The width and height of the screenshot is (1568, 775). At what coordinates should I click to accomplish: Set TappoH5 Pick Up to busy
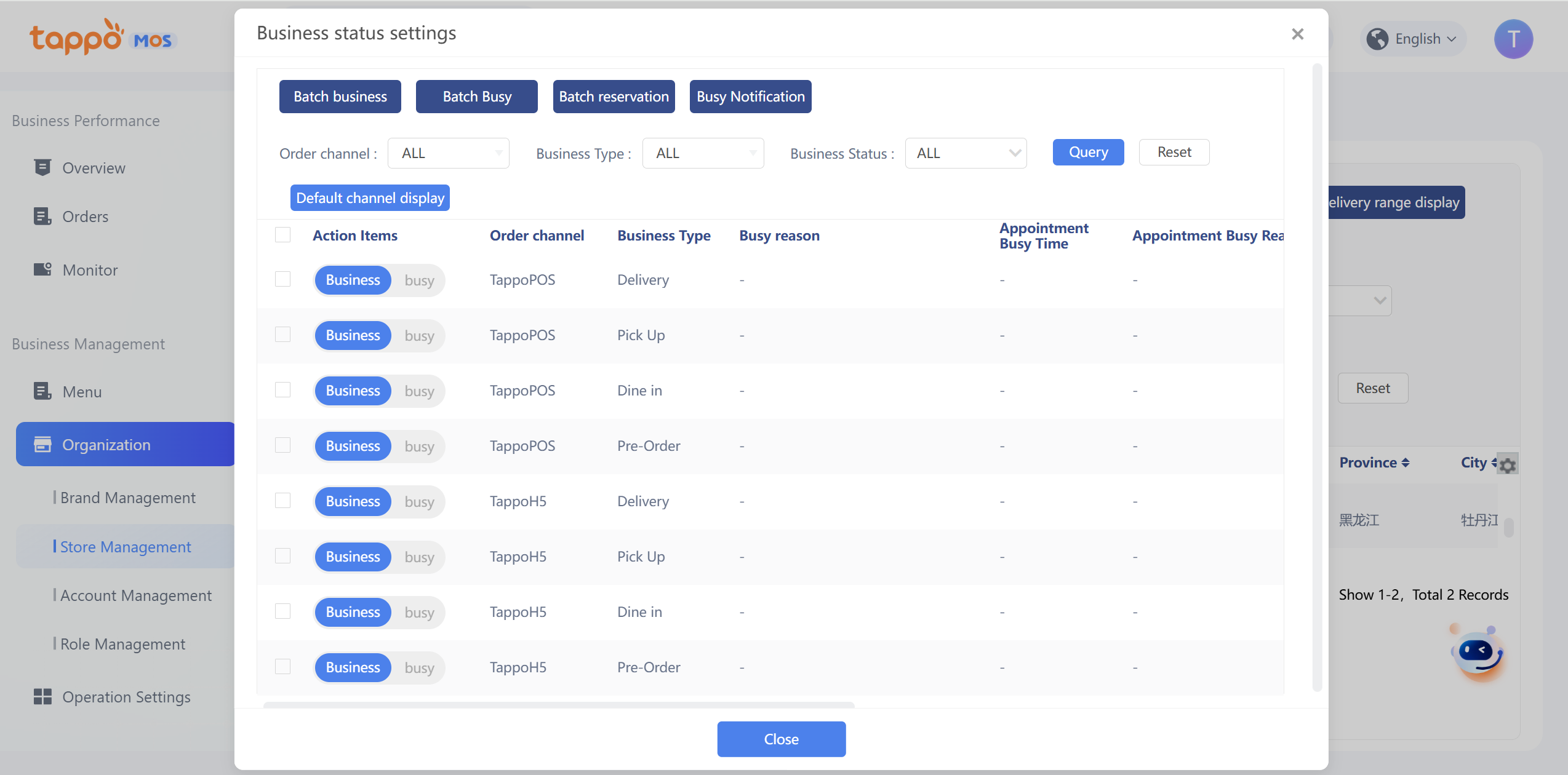[419, 557]
